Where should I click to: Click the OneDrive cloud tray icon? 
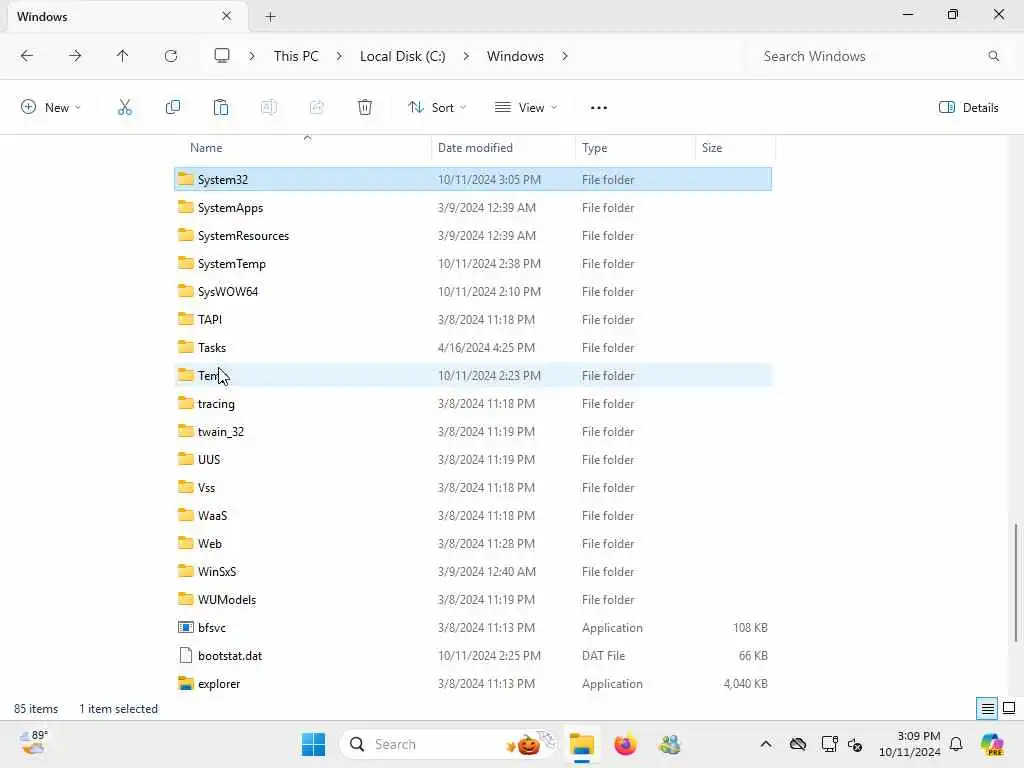tap(798, 744)
